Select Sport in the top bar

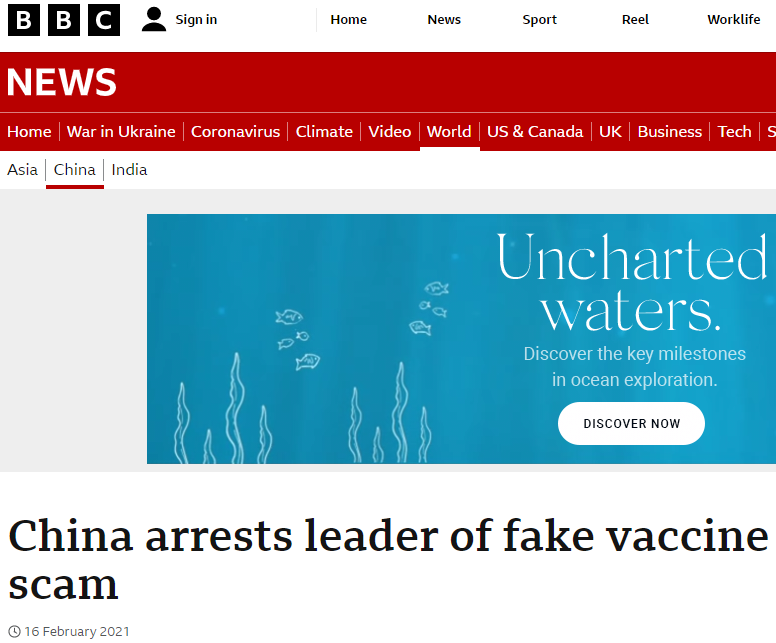coord(539,19)
